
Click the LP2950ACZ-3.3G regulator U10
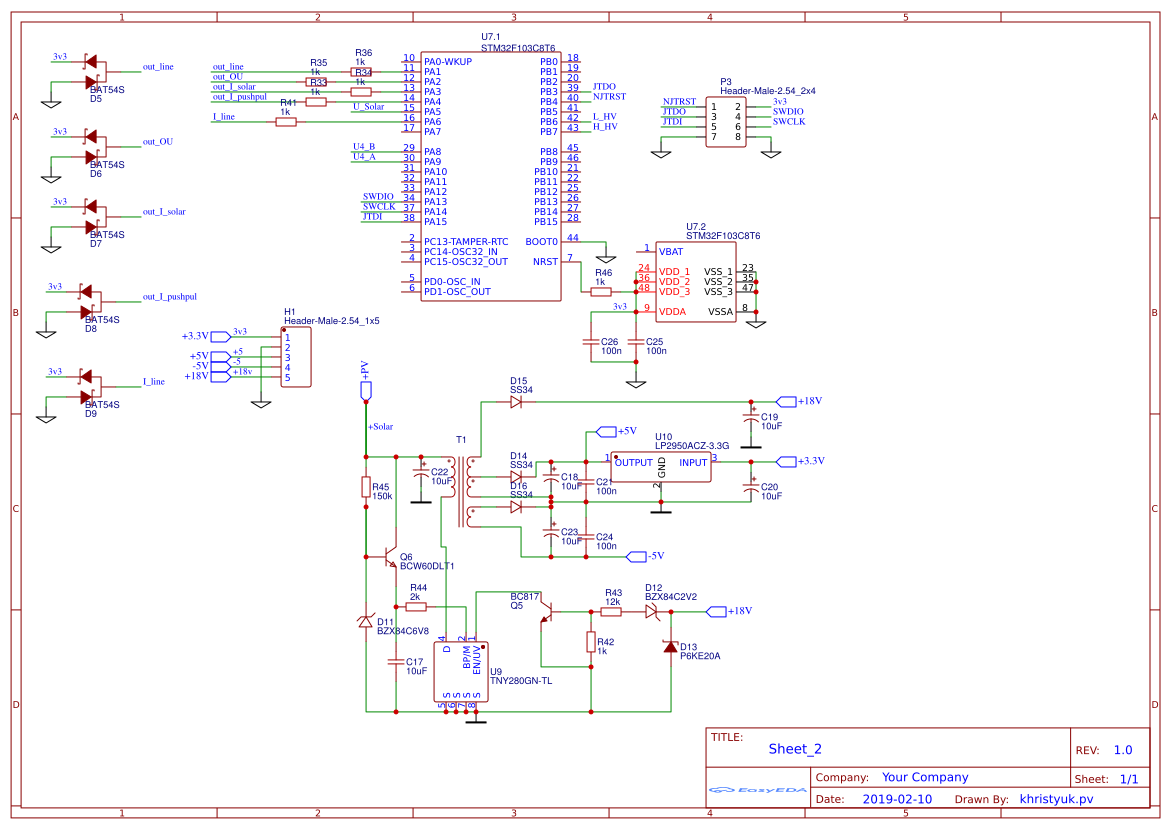coord(661,465)
